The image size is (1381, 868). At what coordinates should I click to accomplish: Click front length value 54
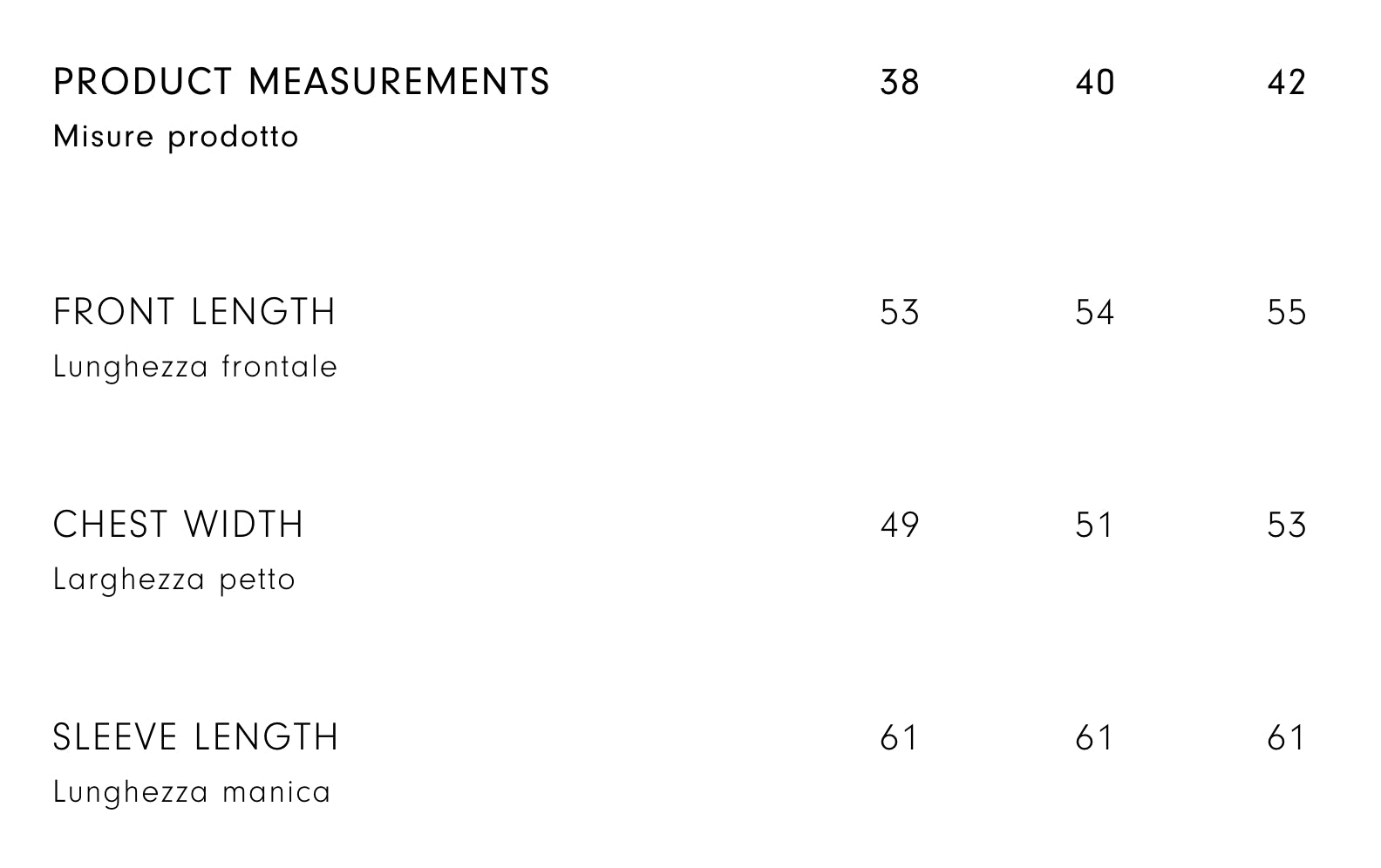pyautogui.click(x=1094, y=313)
